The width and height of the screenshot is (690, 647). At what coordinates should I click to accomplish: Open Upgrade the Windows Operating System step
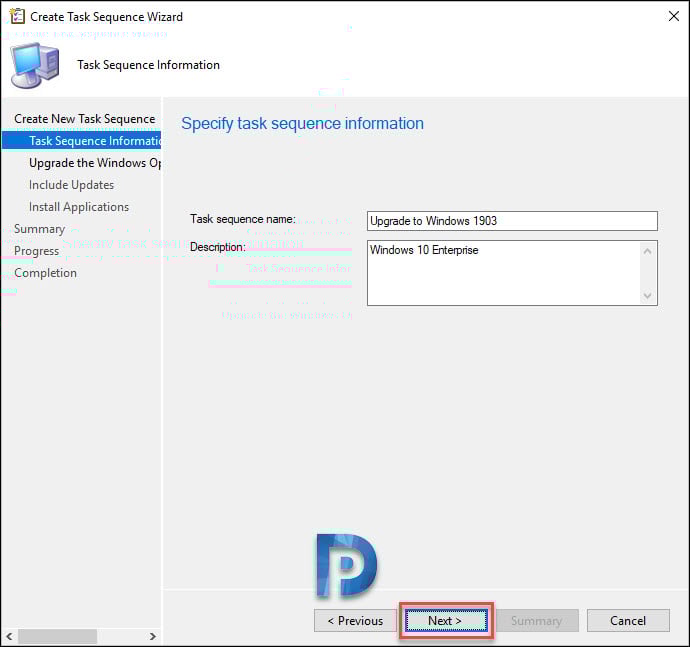(x=95, y=163)
